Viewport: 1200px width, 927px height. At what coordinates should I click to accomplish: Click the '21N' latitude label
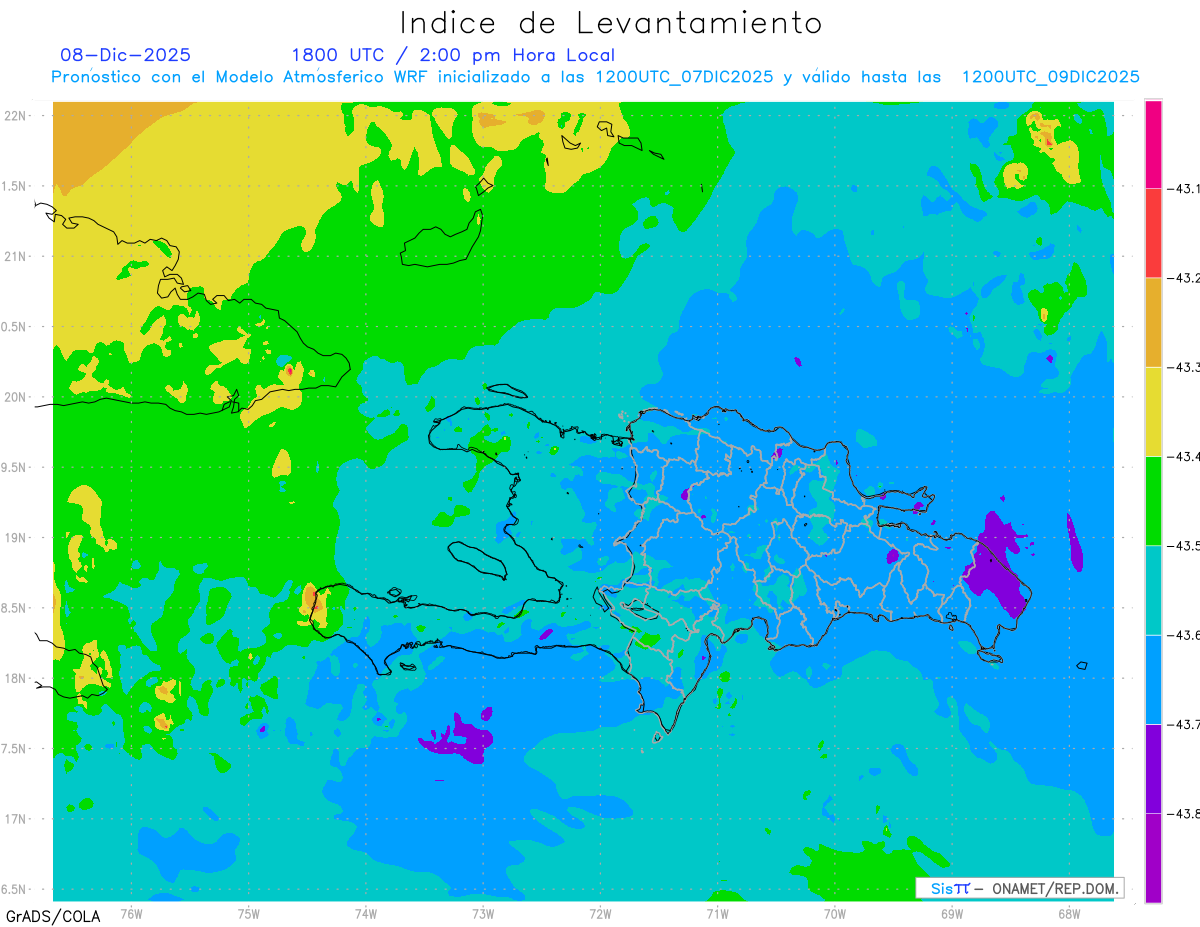16,256
